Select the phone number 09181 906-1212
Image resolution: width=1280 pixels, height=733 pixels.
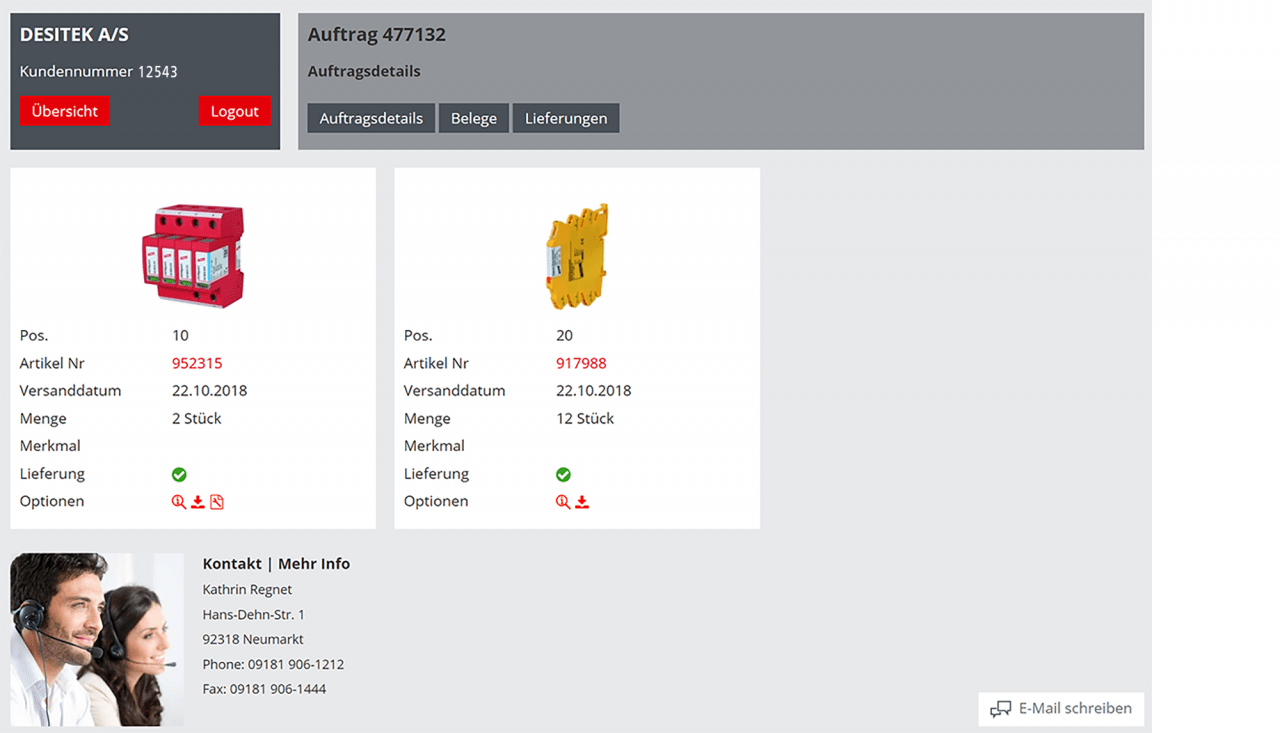296,665
